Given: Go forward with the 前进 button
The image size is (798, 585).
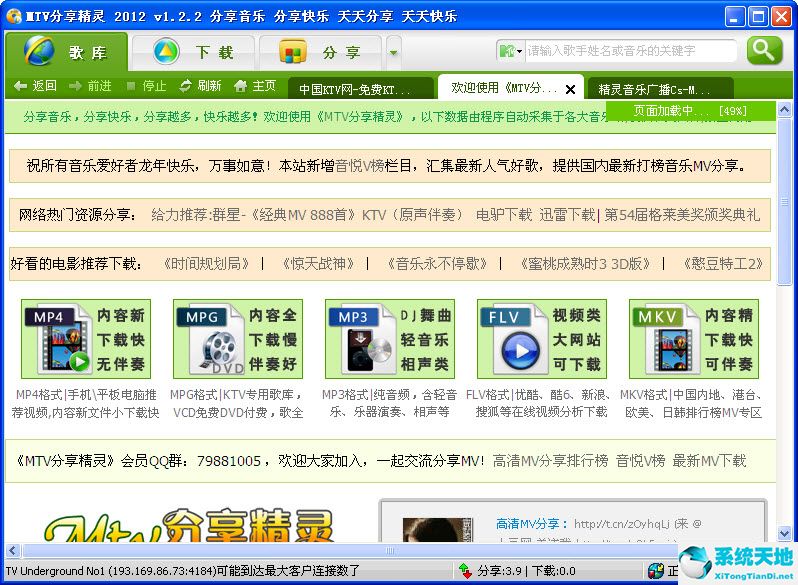Looking at the screenshot, I should pos(90,86).
